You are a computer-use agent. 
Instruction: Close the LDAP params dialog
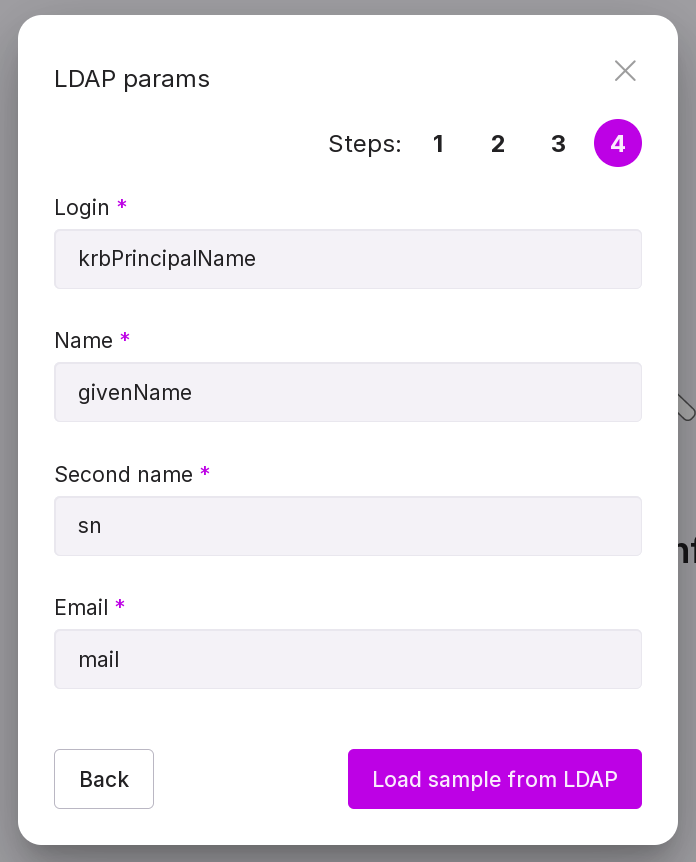coord(625,70)
